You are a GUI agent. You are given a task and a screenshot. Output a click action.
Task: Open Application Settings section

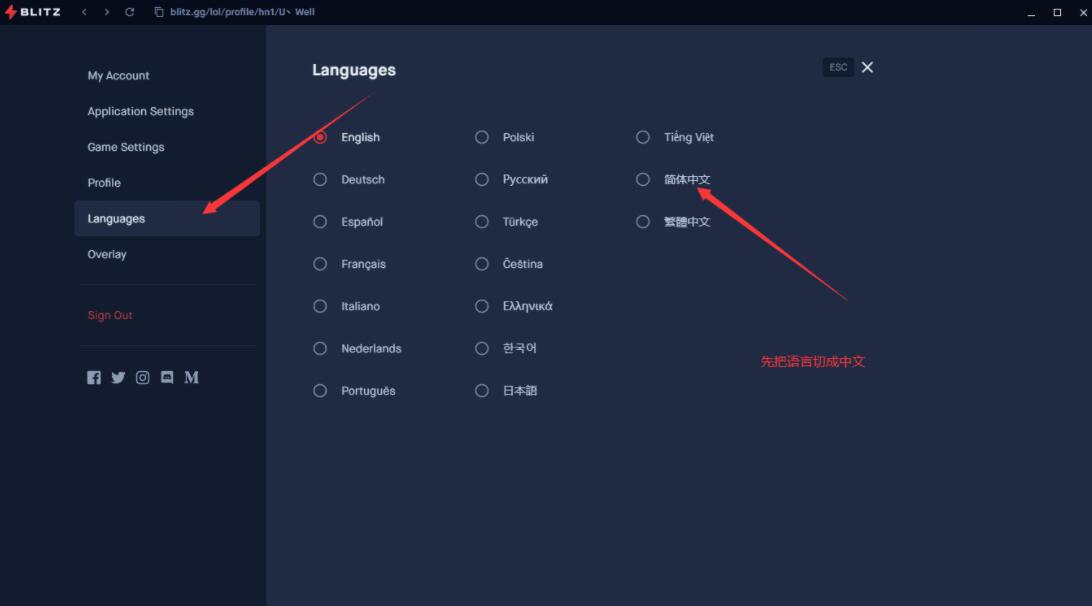[x=141, y=111]
